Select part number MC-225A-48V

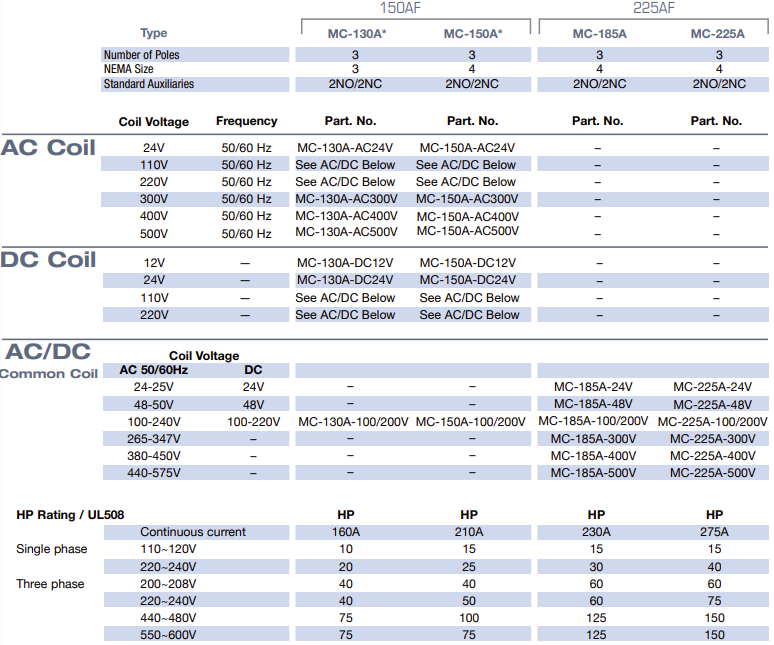[x=712, y=405]
